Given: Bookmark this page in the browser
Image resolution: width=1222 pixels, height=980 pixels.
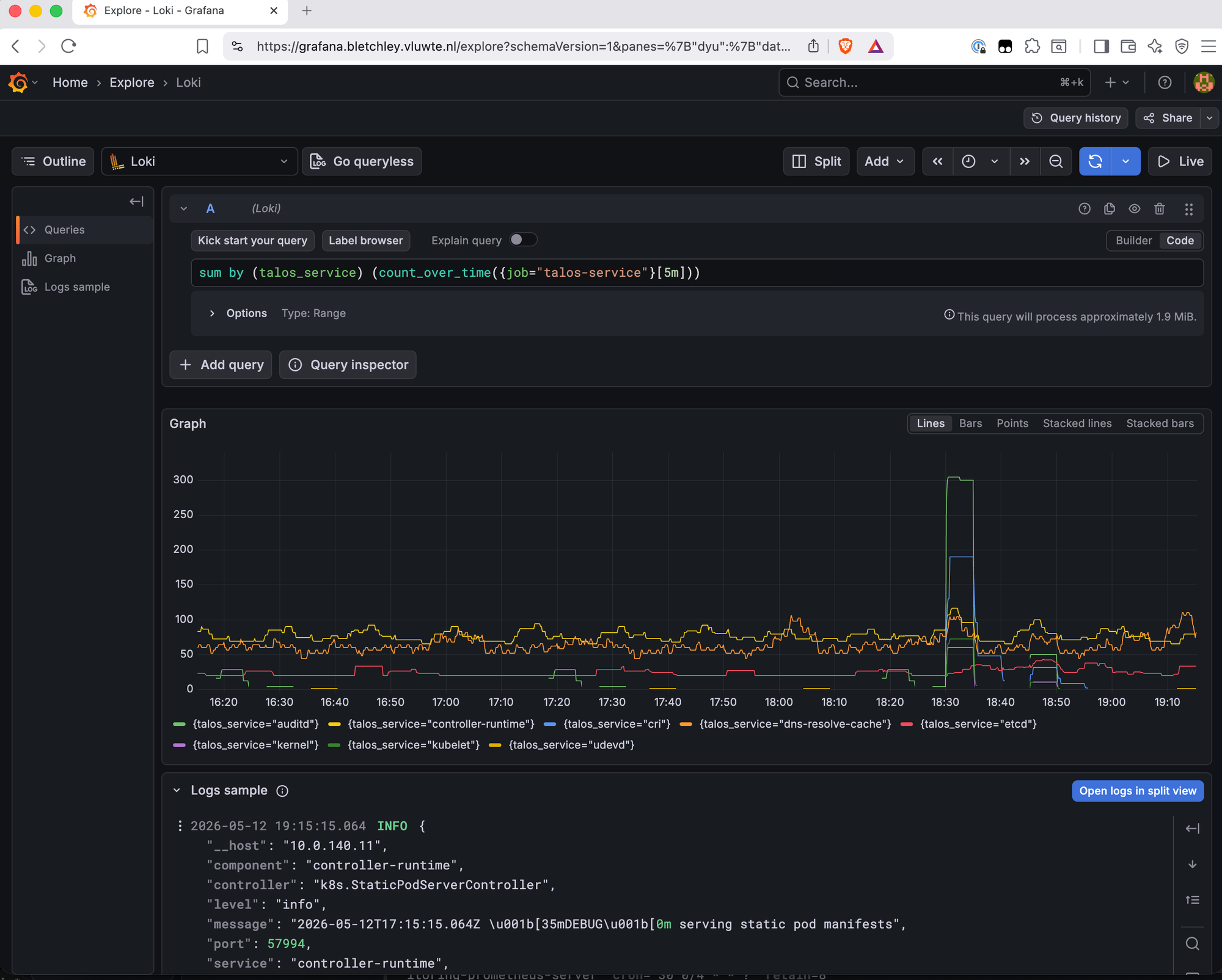Looking at the screenshot, I should (x=202, y=46).
